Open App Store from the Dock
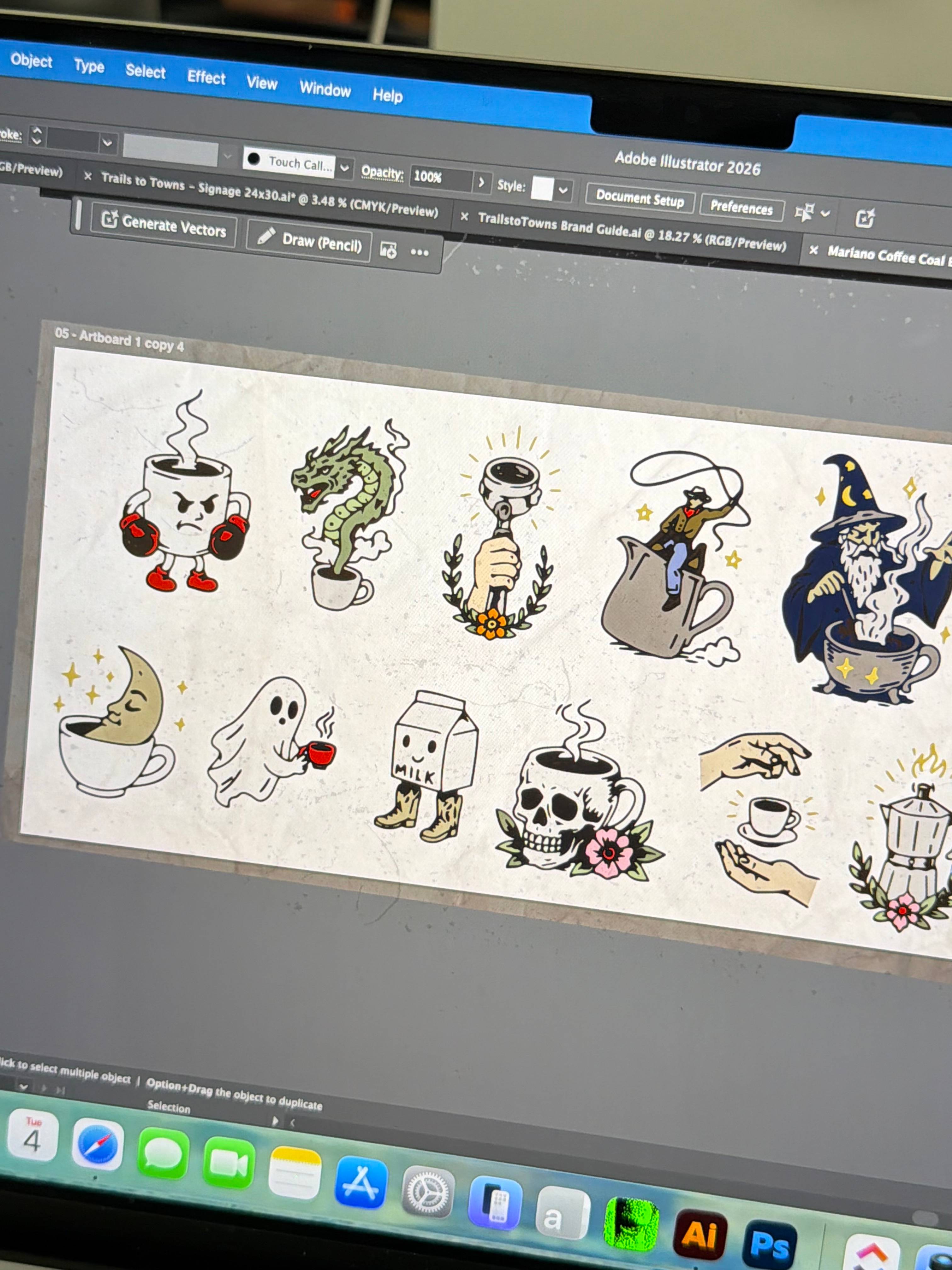The height and width of the screenshot is (1270, 952). click(361, 1183)
